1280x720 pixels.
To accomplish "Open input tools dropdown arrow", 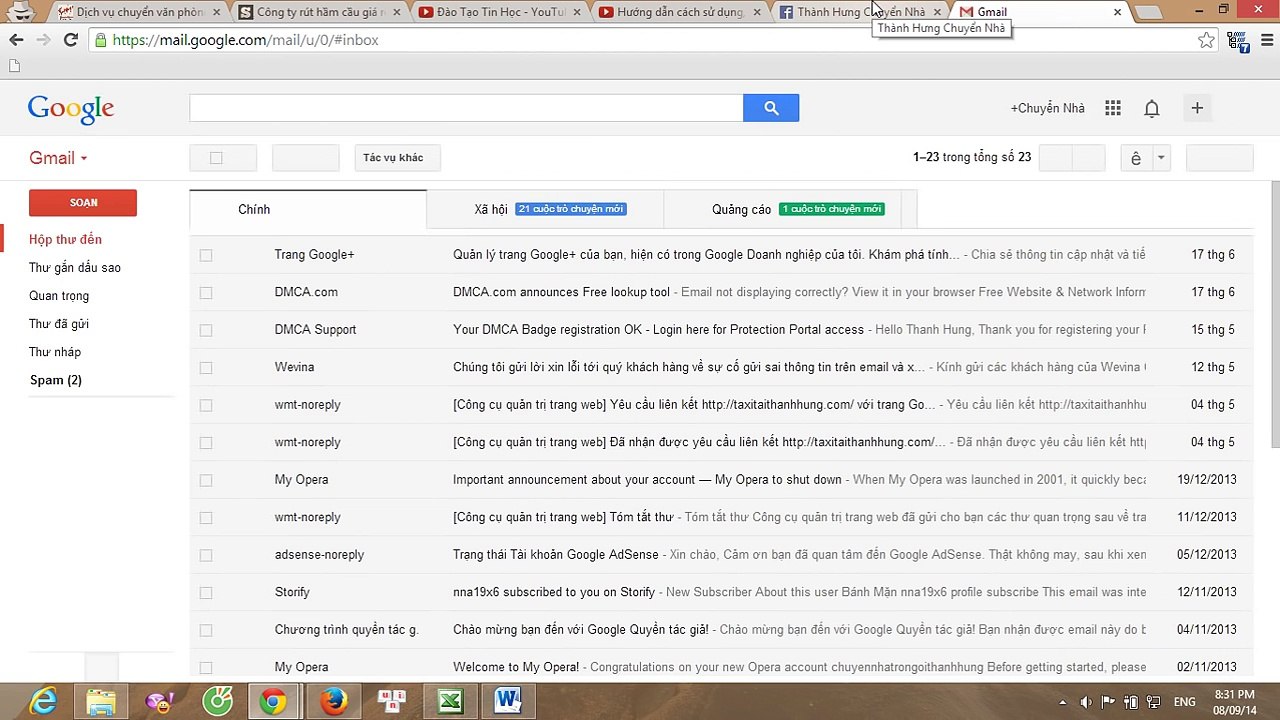I will (x=1161, y=158).
